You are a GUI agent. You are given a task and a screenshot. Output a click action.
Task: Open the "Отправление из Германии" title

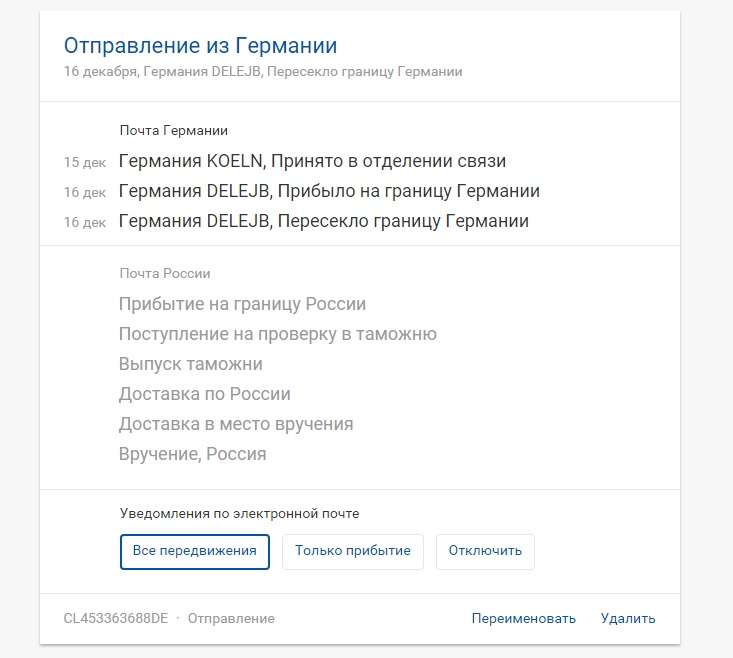point(200,45)
